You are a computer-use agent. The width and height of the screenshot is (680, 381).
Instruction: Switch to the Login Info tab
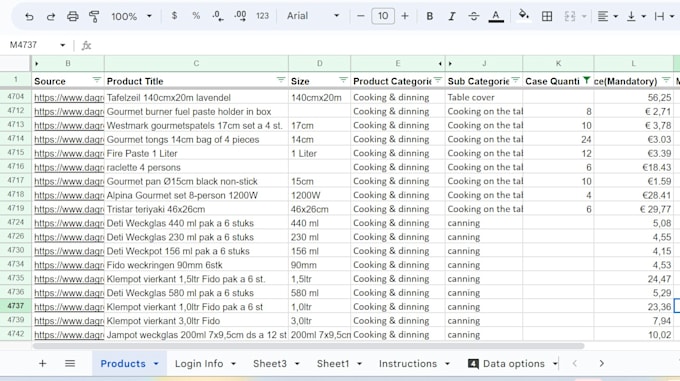[199, 364]
